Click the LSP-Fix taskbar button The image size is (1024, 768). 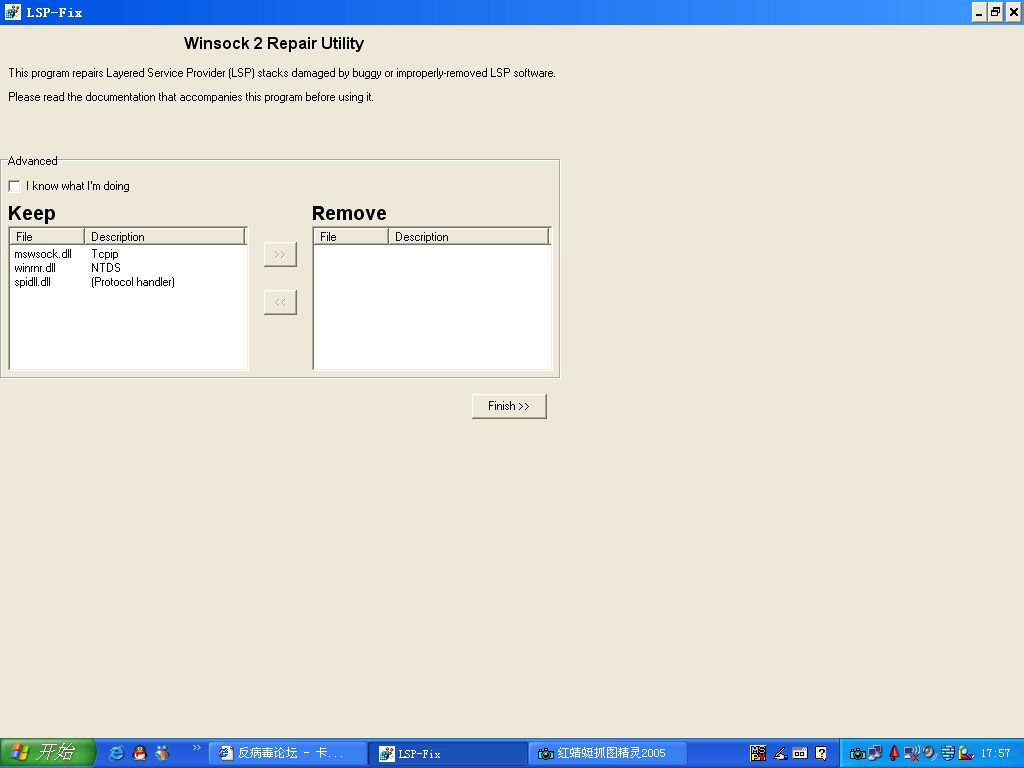[x=448, y=754]
